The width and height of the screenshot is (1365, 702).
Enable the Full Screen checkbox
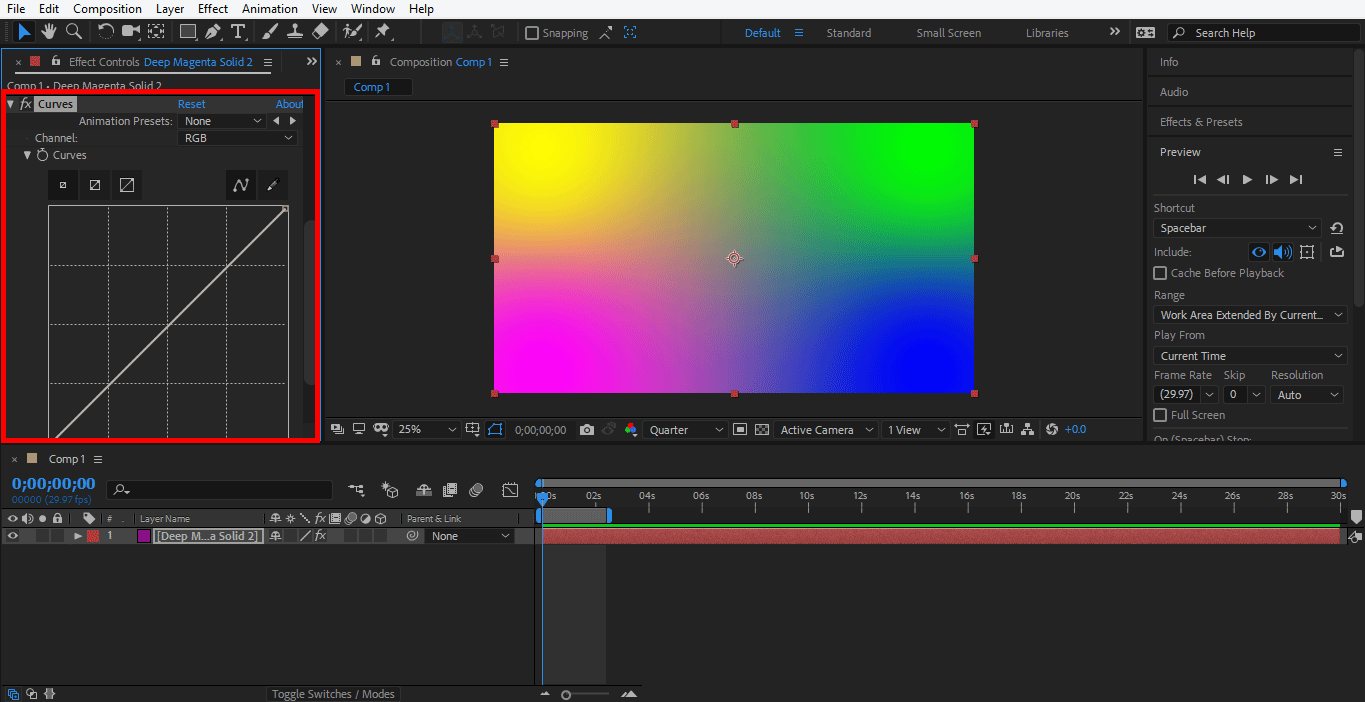1160,415
